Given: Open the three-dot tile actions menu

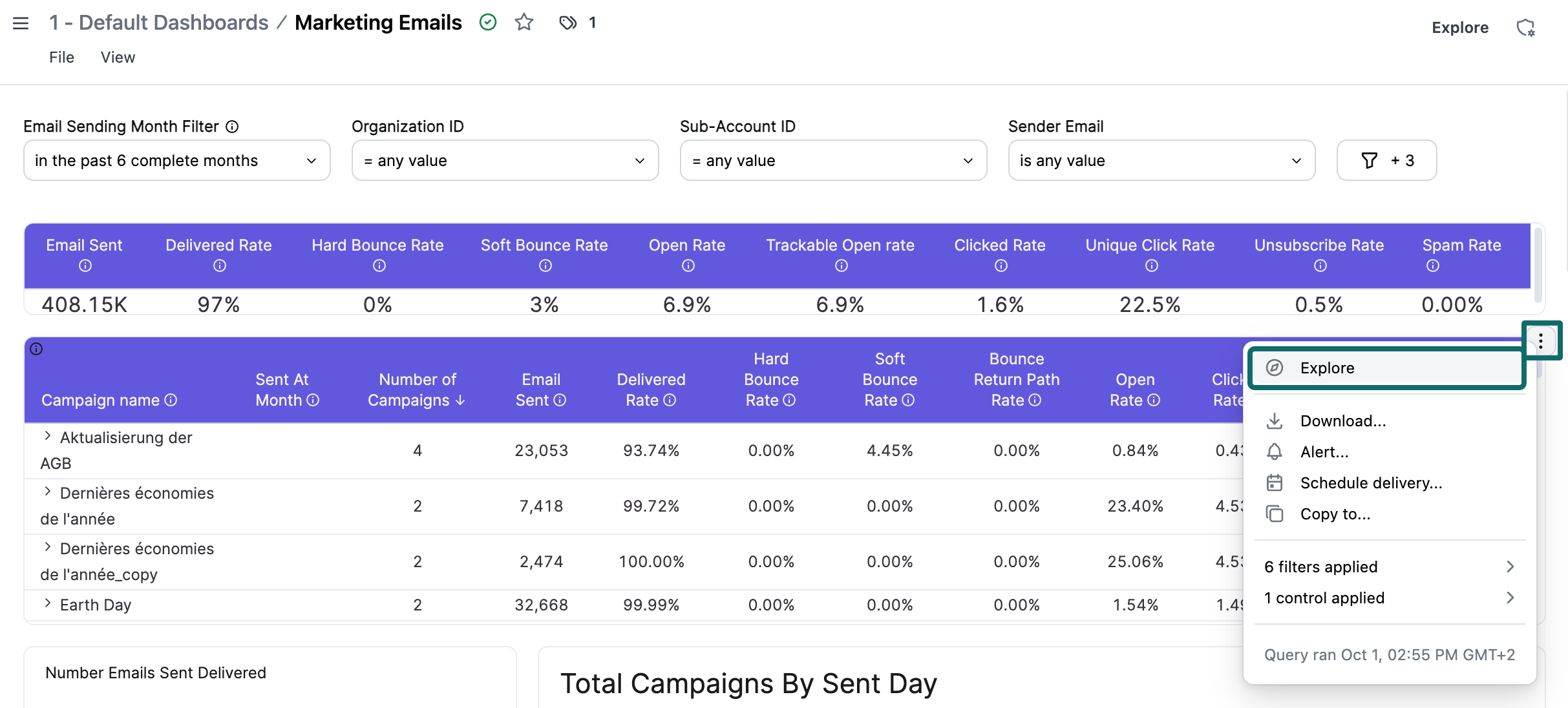Looking at the screenshot, I should [1541, 340].
